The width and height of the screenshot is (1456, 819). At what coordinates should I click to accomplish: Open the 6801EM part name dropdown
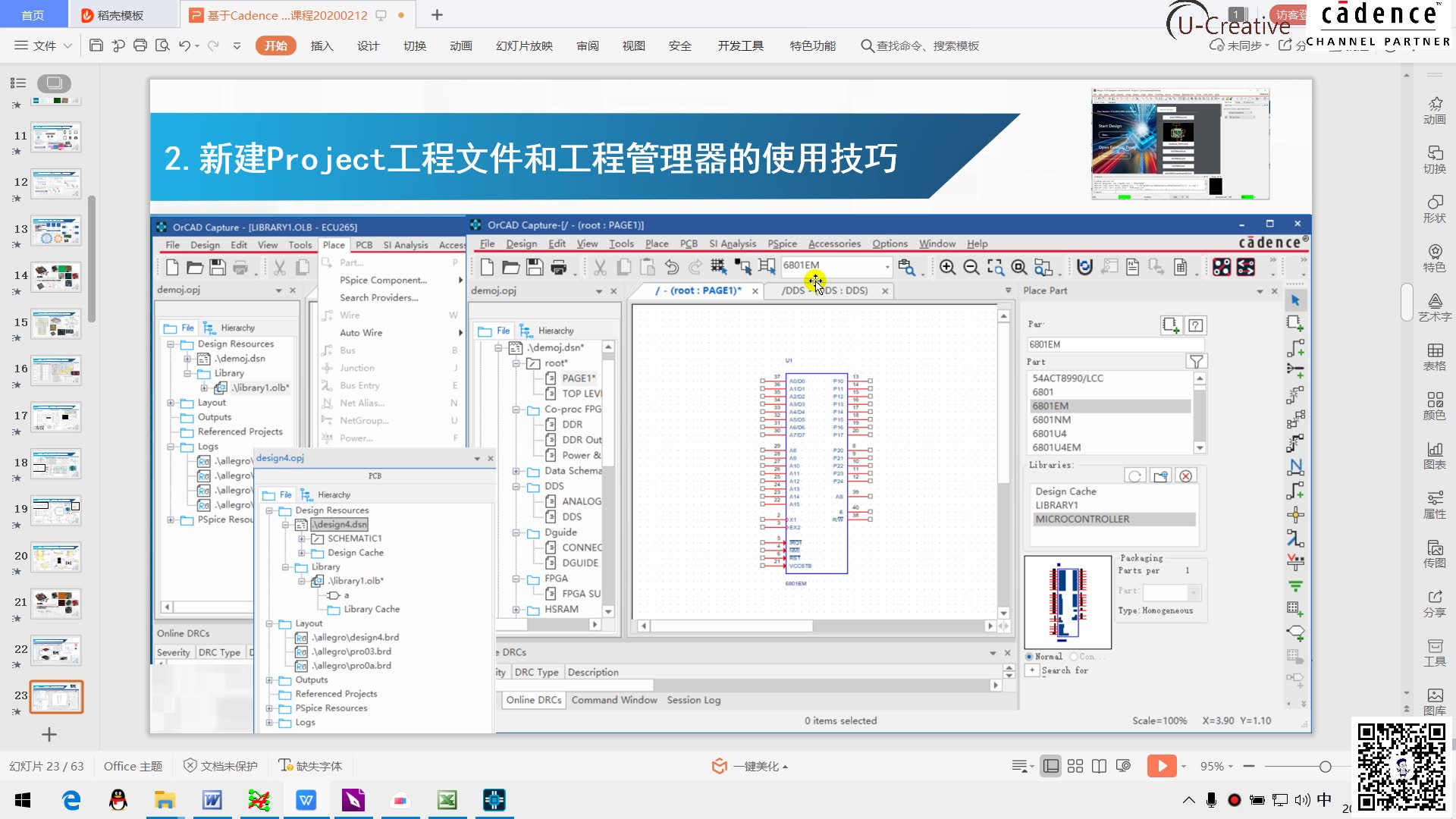tap(889, 267)
